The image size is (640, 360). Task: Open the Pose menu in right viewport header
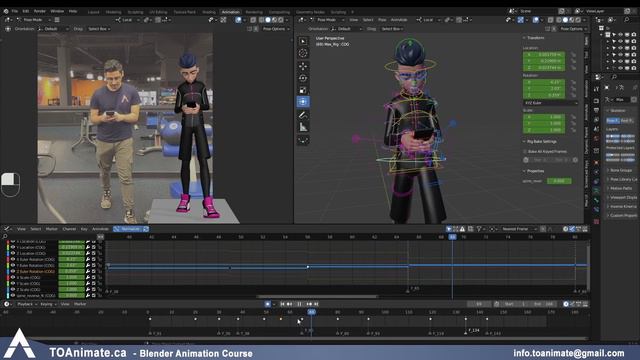[382, 20]
